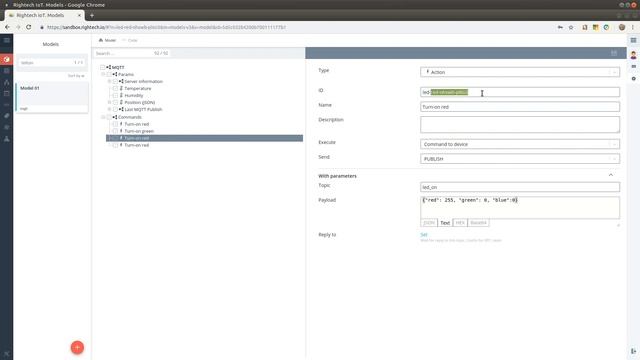640x360 pixels.
Task: Select the Base64 payload format tab
Action: point(478,223)
